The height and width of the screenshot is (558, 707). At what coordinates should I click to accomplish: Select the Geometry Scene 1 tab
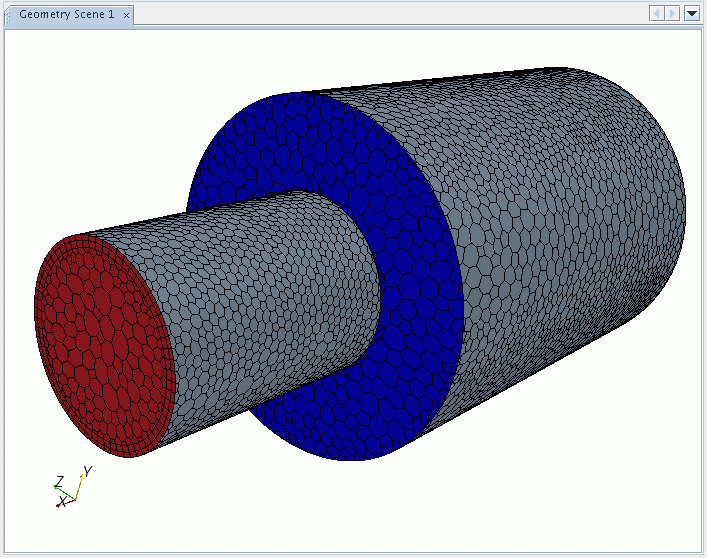(x=66, y=15)
